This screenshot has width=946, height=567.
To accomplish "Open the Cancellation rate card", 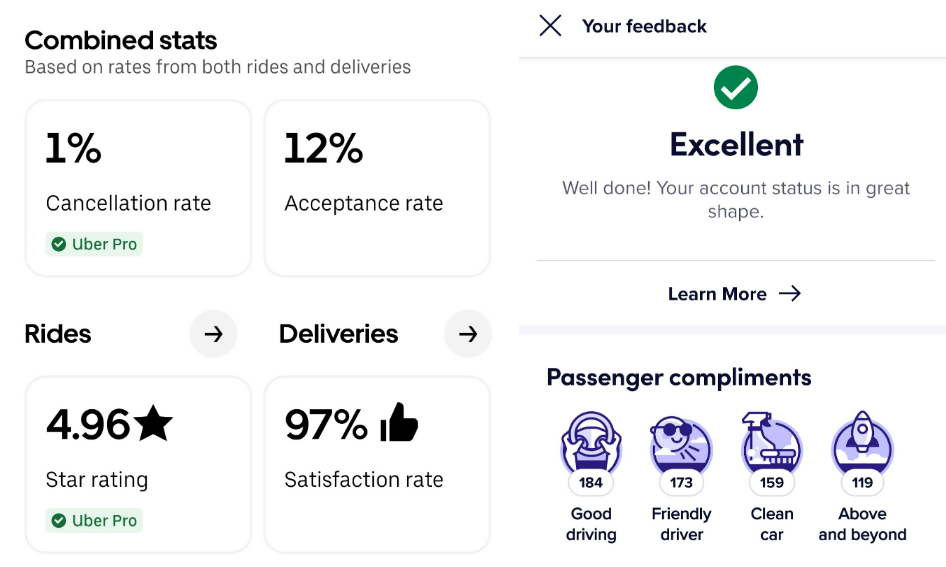I will 138,188.
